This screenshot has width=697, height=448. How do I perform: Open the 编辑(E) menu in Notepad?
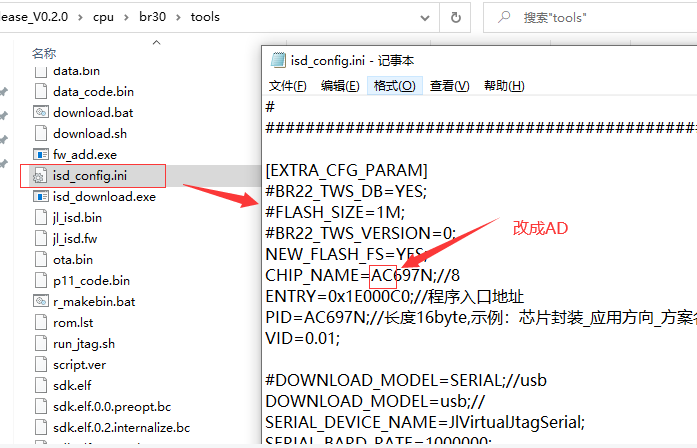(340, 85)
